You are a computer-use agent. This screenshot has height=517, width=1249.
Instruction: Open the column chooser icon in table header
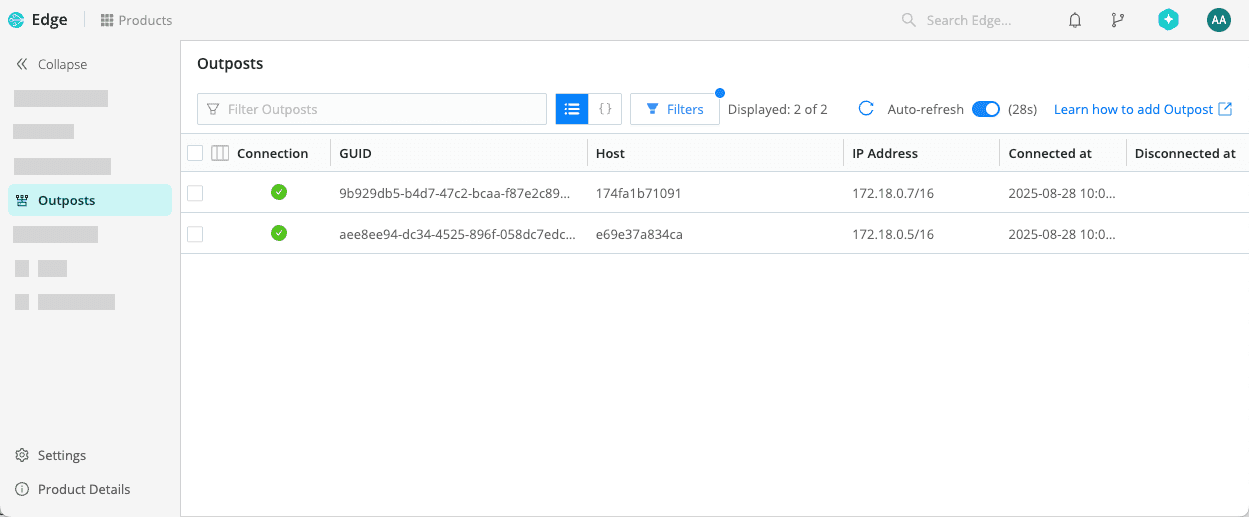pyautogui.click(x=220, y=153)
